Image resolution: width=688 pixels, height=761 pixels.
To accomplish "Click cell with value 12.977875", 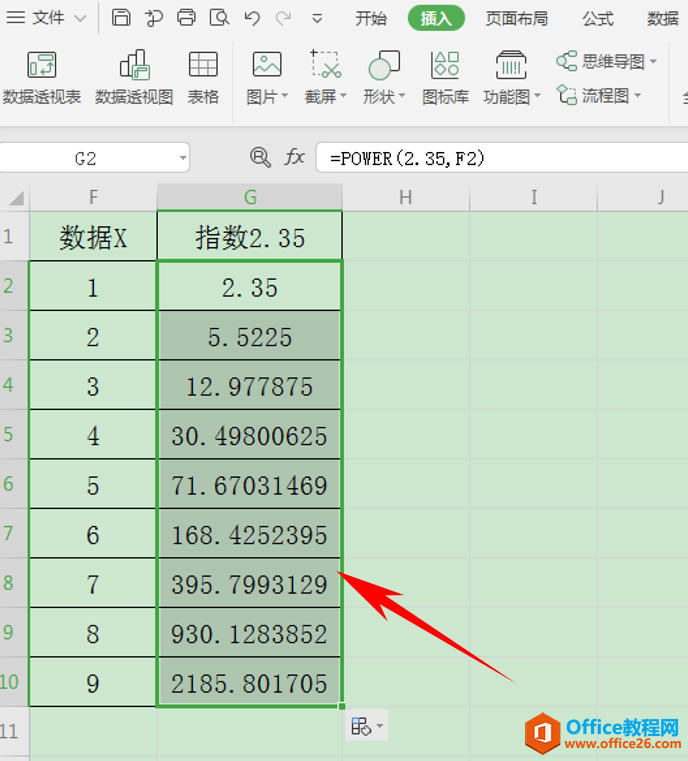I will click(x=250, y=385).
